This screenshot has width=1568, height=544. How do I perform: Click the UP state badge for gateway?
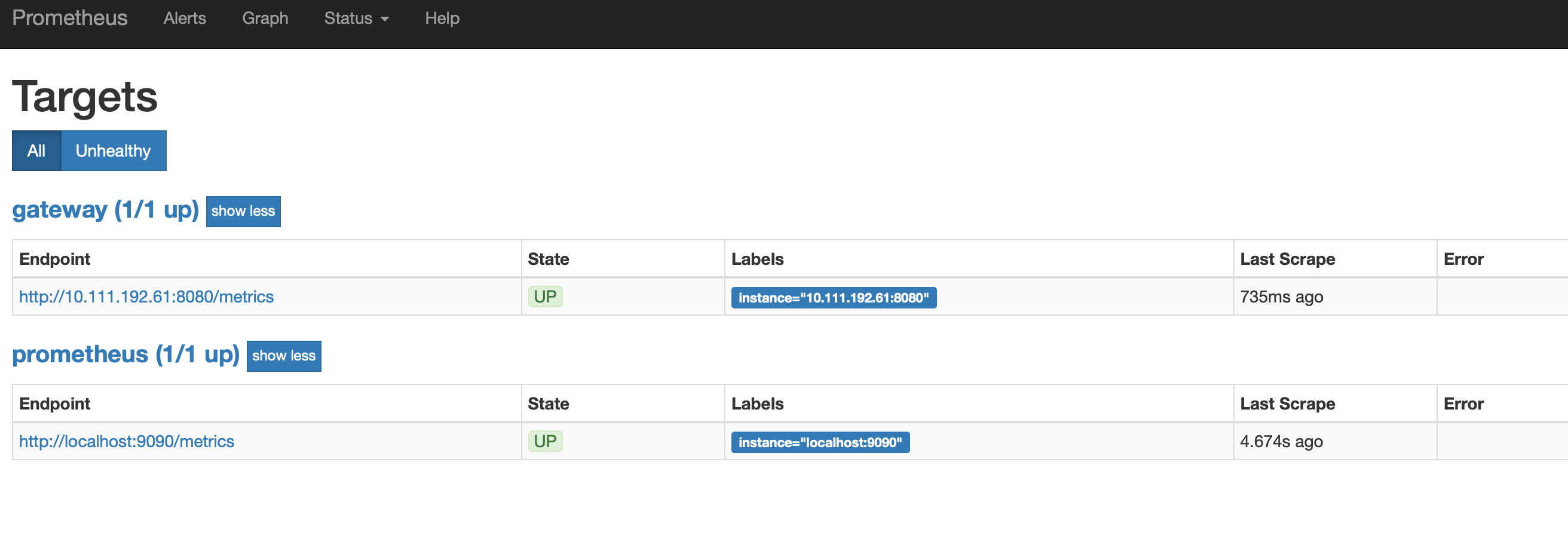[545, 296]
